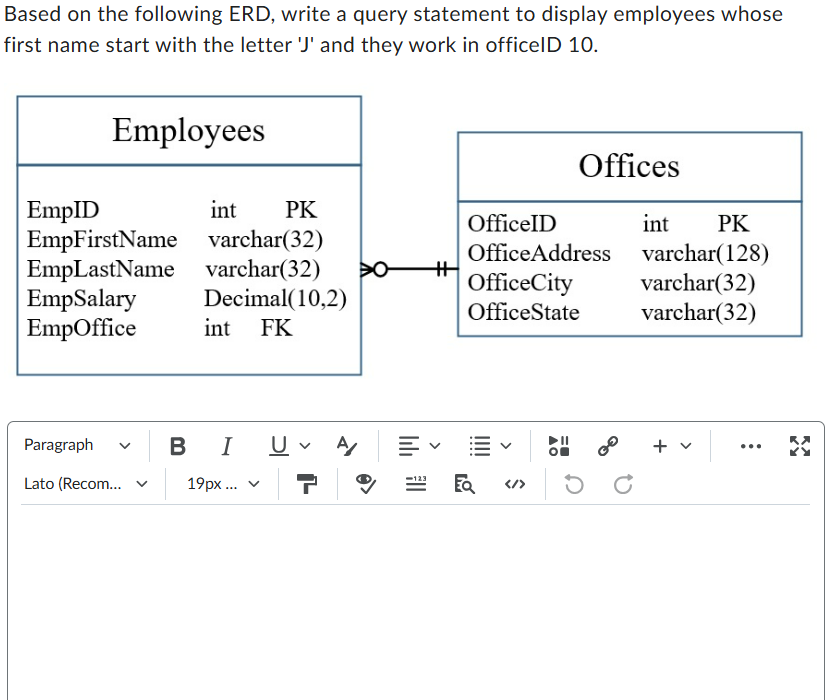Toggle bold formatting

[x=177, y=446]
